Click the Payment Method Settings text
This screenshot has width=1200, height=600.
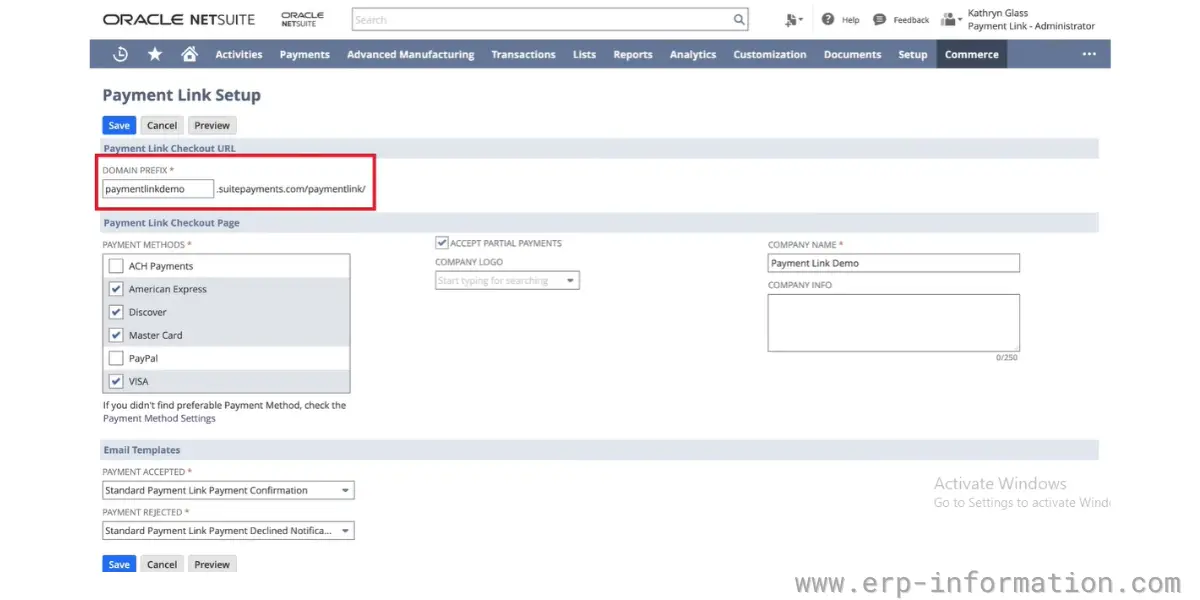pyautogui.click(x=159, y=418)
